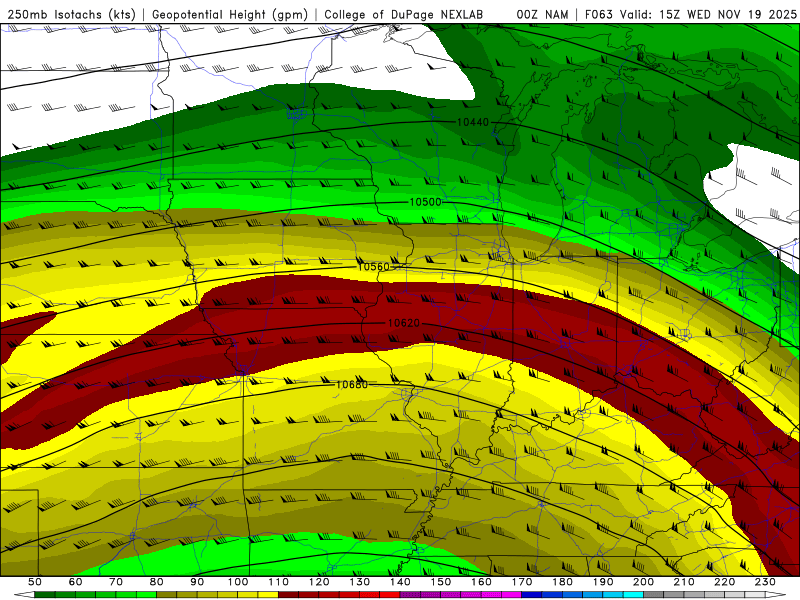Viewport: 800px width, 600px height.
Task: Click the 200 value on the color scale
Action: 643,582
